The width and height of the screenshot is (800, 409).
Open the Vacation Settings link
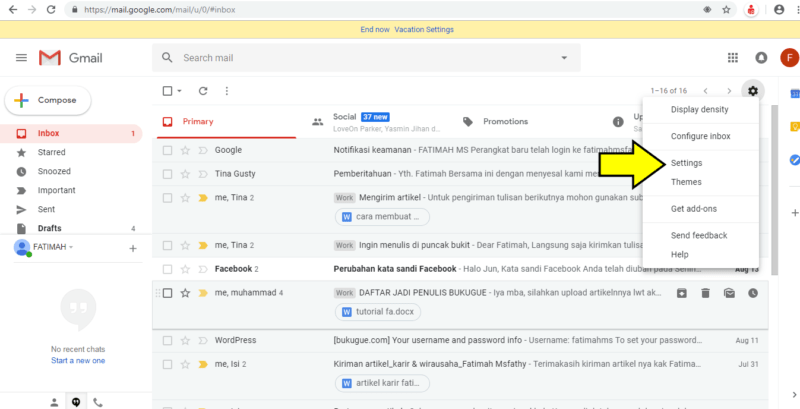click(x=424, y=30)
